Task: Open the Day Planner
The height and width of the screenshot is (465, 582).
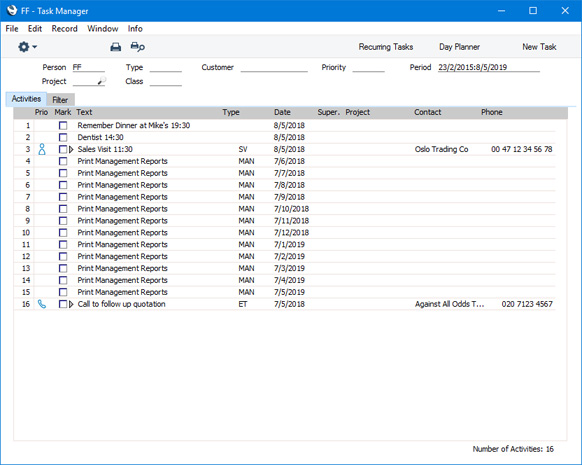Action: 459,47
